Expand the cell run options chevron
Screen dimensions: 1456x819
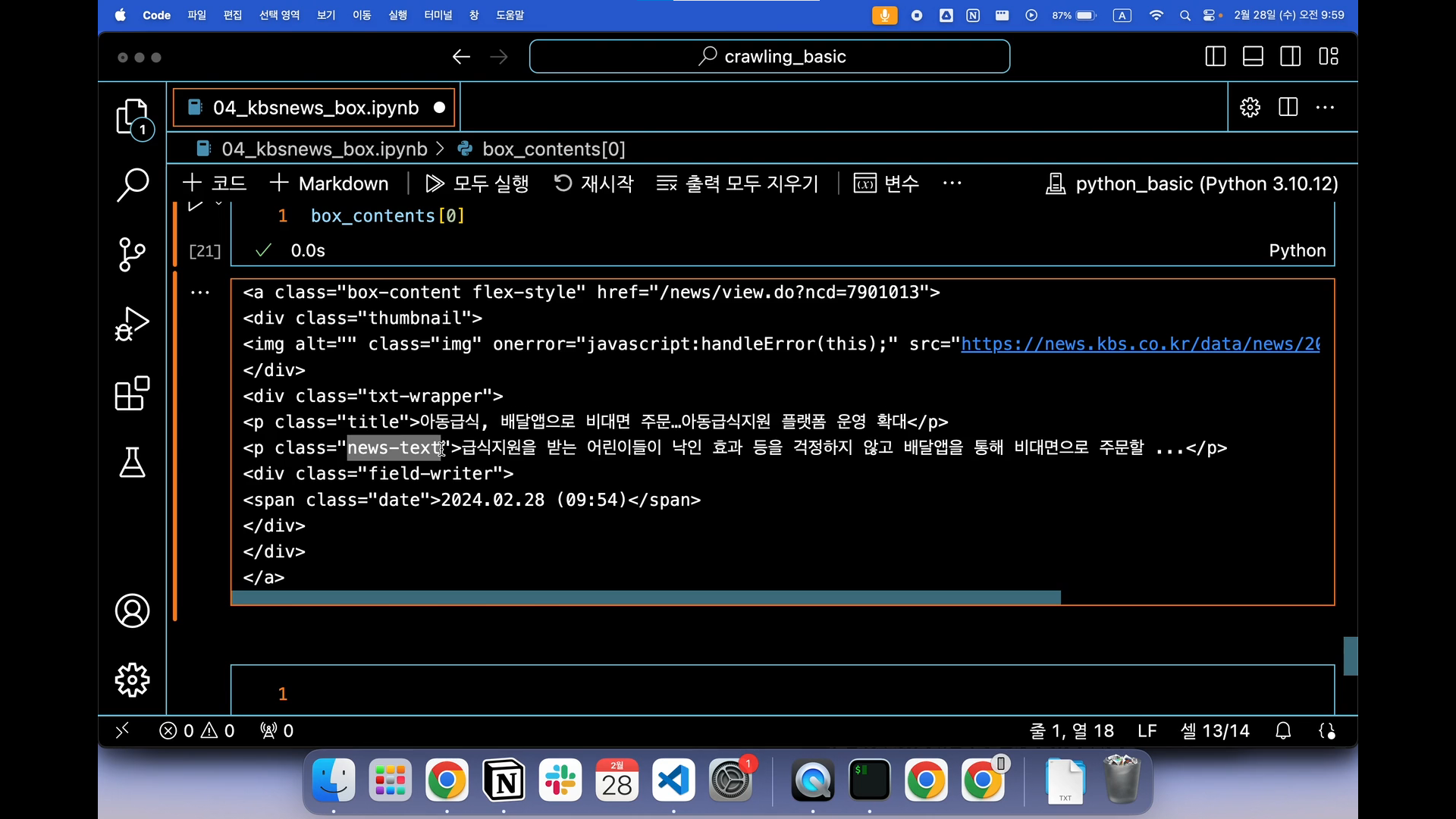[218, 204]
